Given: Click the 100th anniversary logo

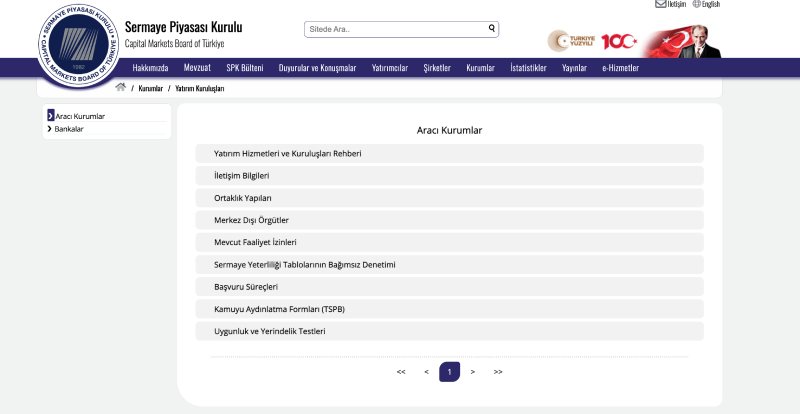Looking at the screenshot, I should [x=619, y=41].
